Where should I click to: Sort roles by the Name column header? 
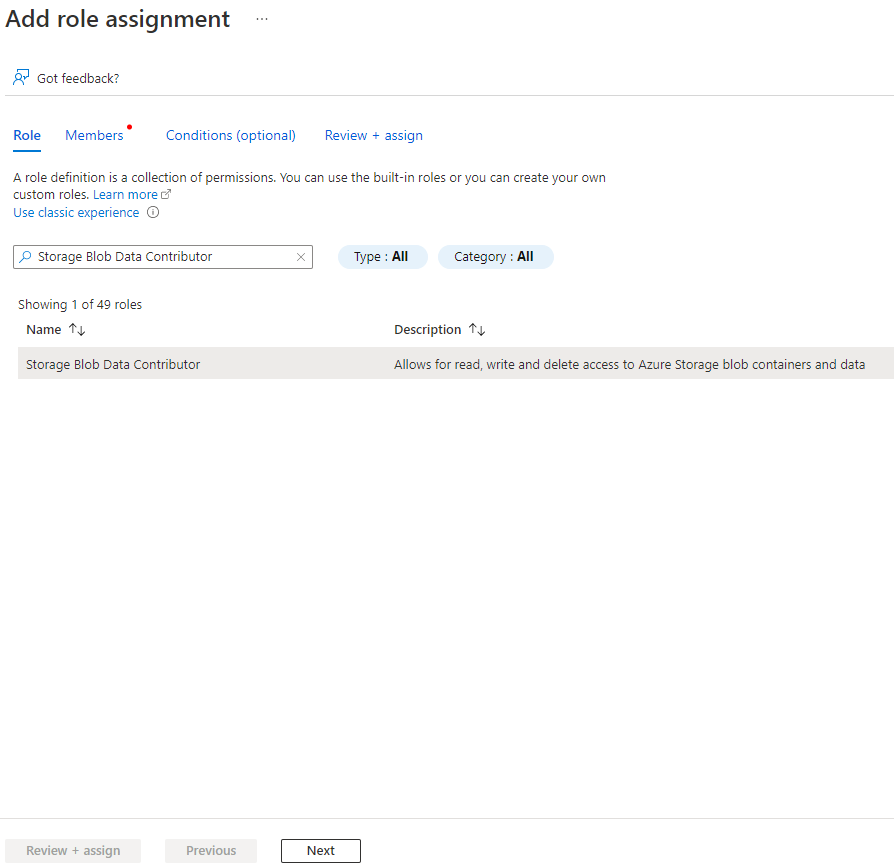44,330
